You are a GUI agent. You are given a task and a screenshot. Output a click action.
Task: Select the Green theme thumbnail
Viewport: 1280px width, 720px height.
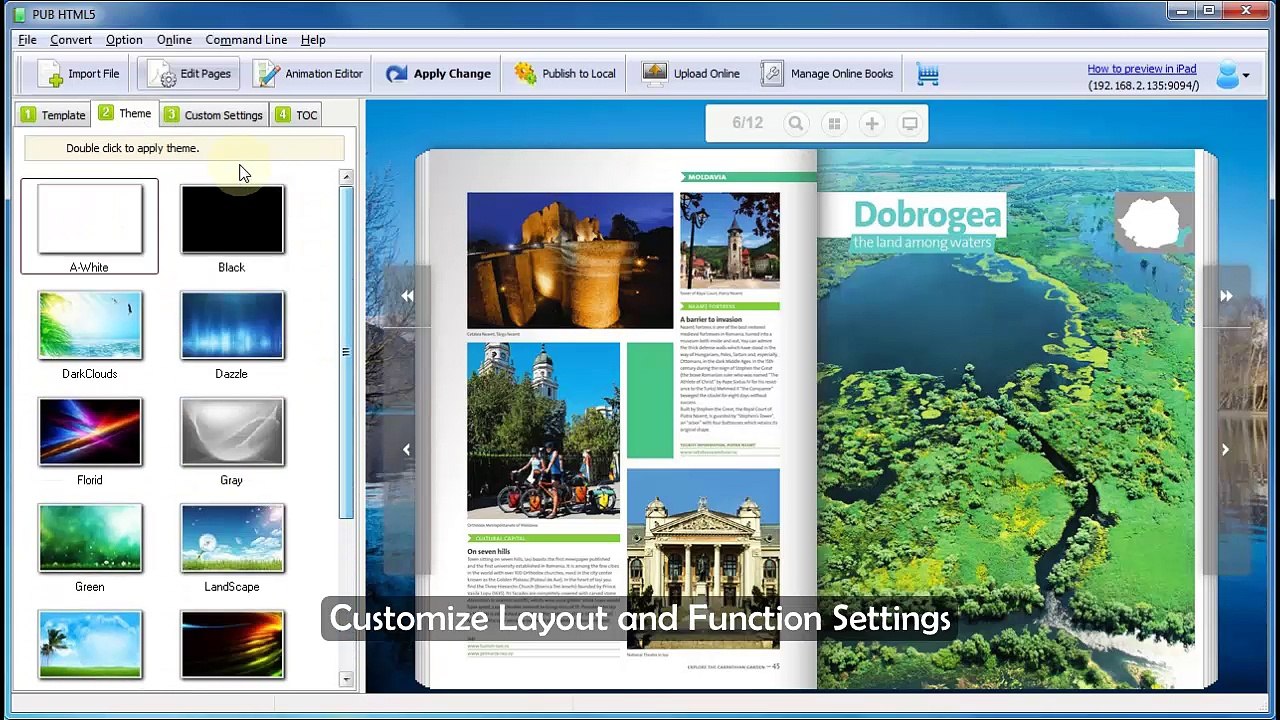pos(90,539)
